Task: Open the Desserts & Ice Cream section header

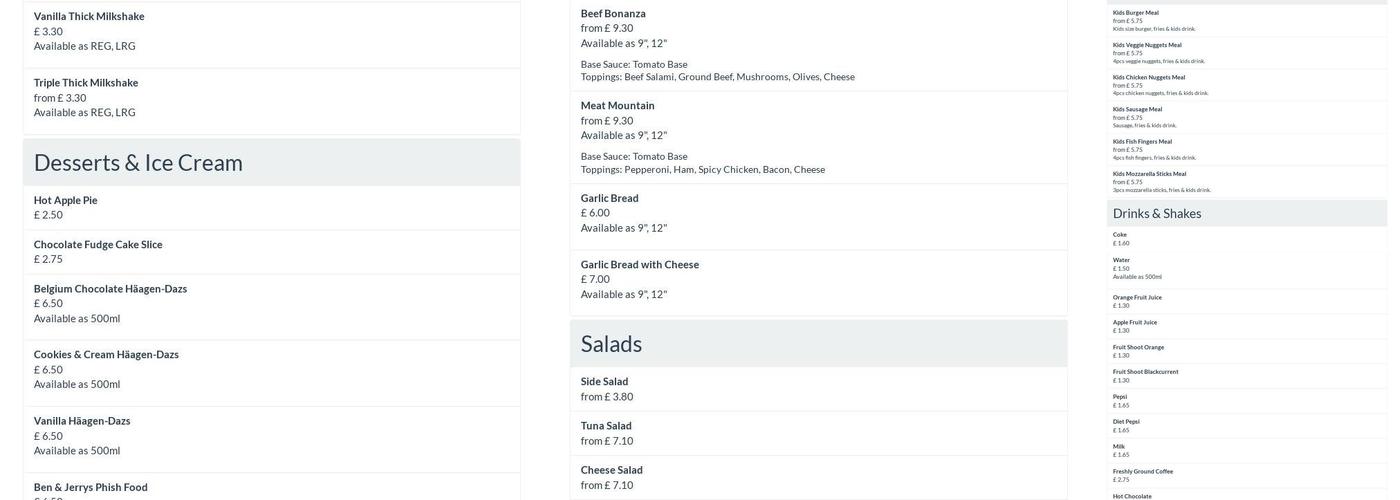Action: pyautogui.click(x=138, y=162)
